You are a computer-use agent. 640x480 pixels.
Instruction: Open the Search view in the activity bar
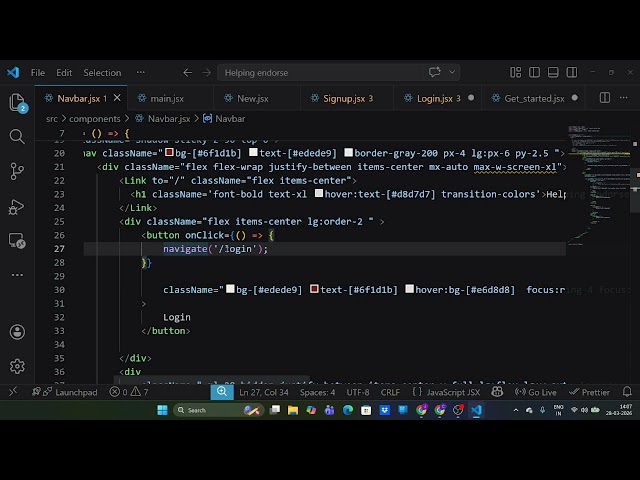[17, 137]
